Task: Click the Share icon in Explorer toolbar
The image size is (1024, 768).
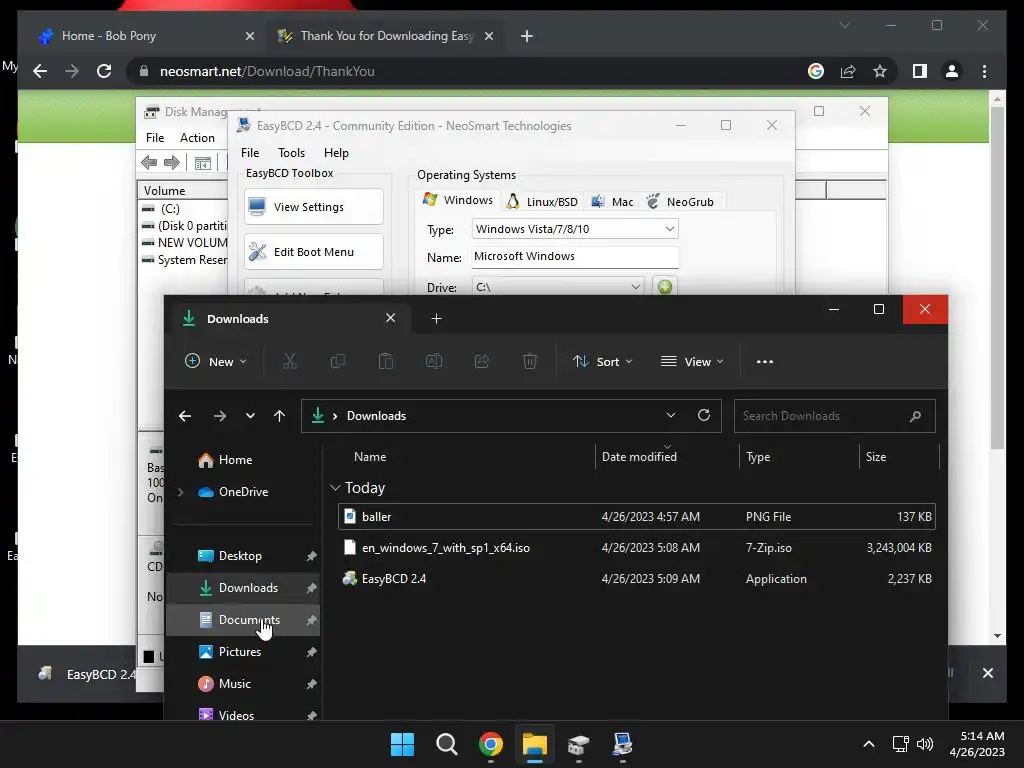Action: [x=482, y=361]
